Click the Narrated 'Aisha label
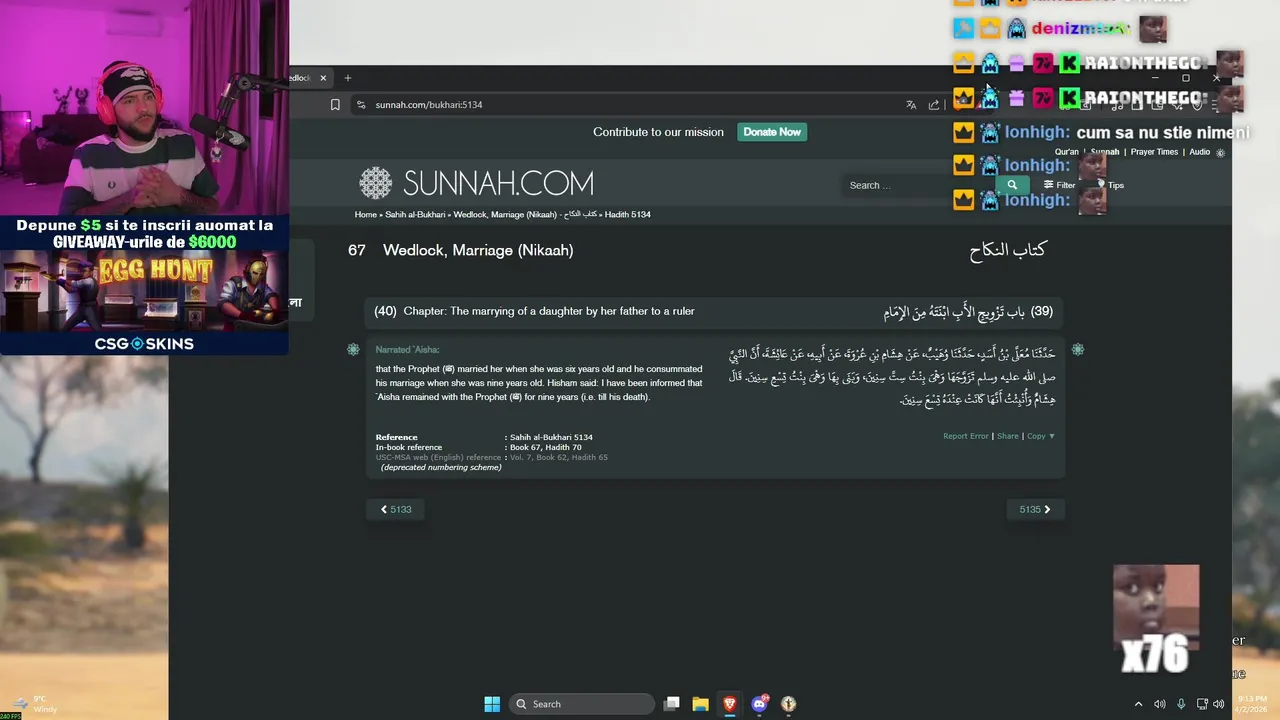1280x720 pixels. click(x=407, y=350)
